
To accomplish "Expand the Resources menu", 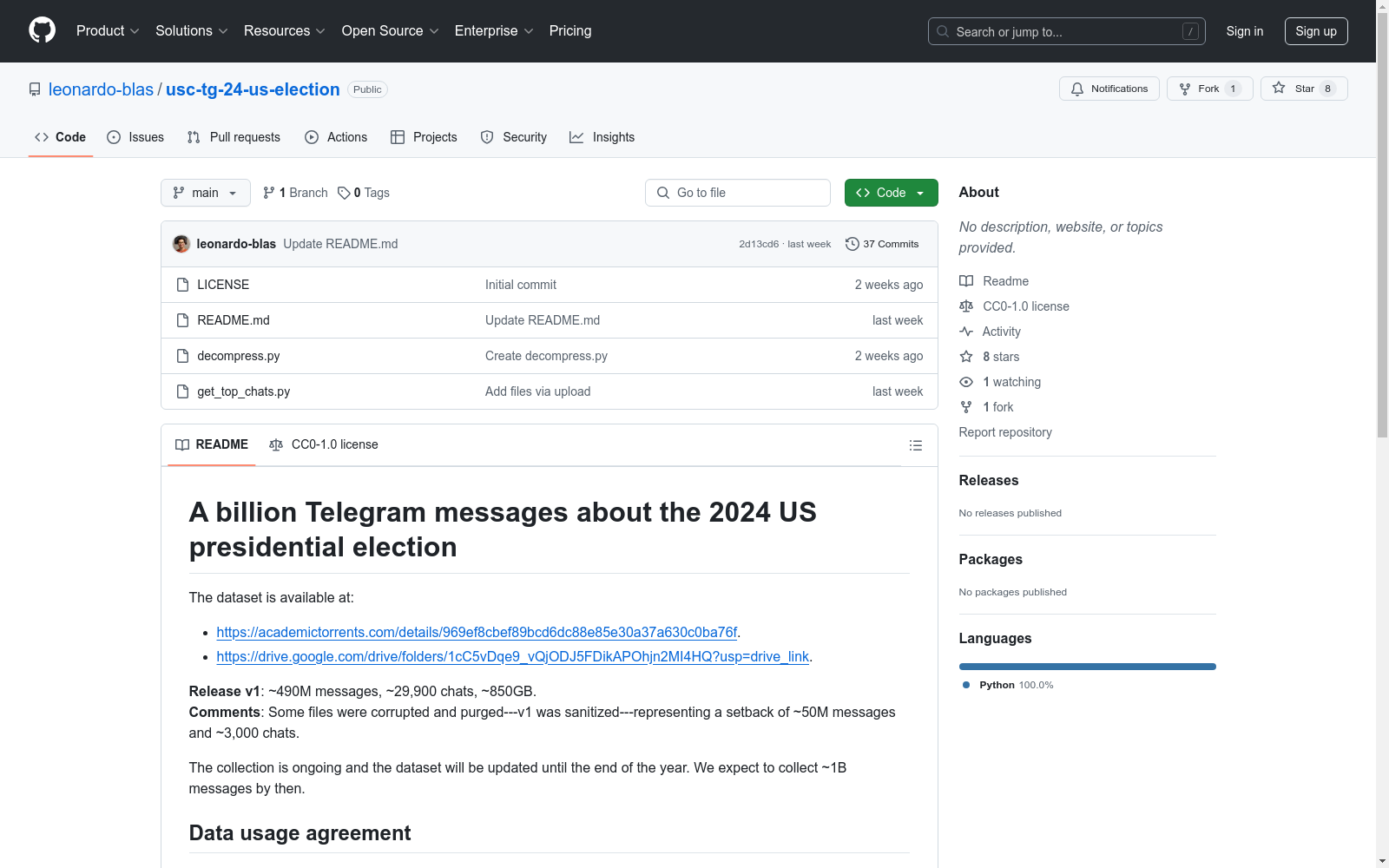I will [285, 31].
